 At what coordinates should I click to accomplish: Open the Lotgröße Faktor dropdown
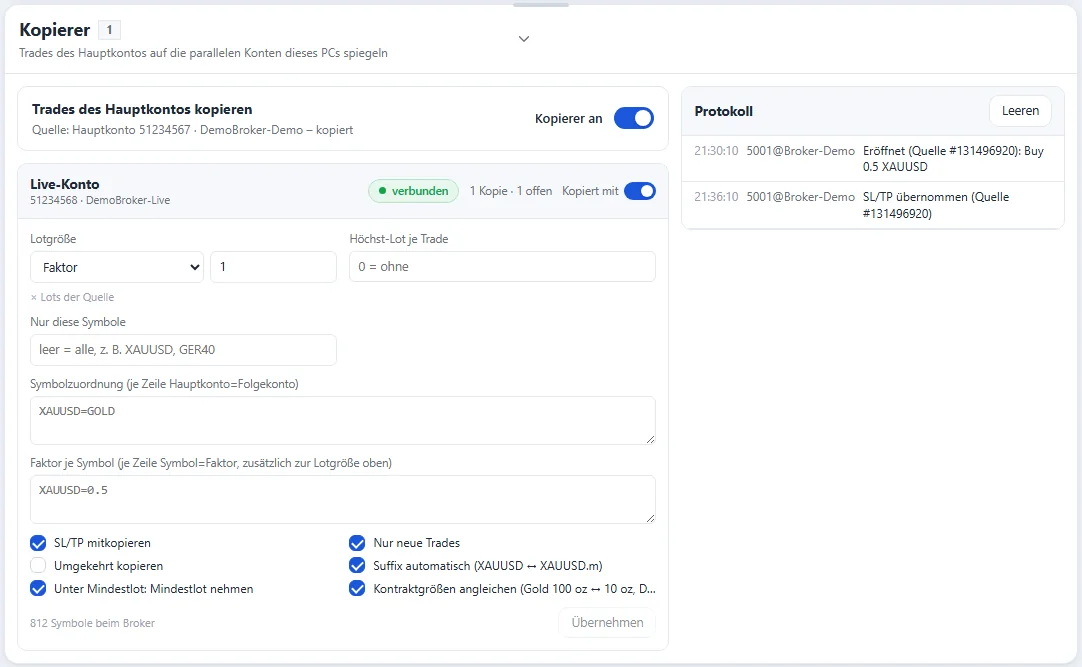117,267
